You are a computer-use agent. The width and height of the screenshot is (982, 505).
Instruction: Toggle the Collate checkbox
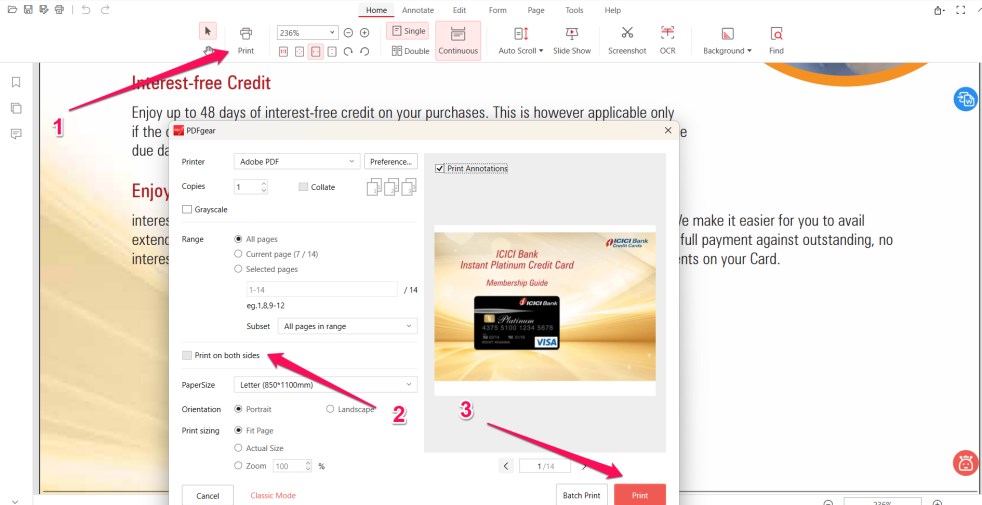tap(304, 187)
